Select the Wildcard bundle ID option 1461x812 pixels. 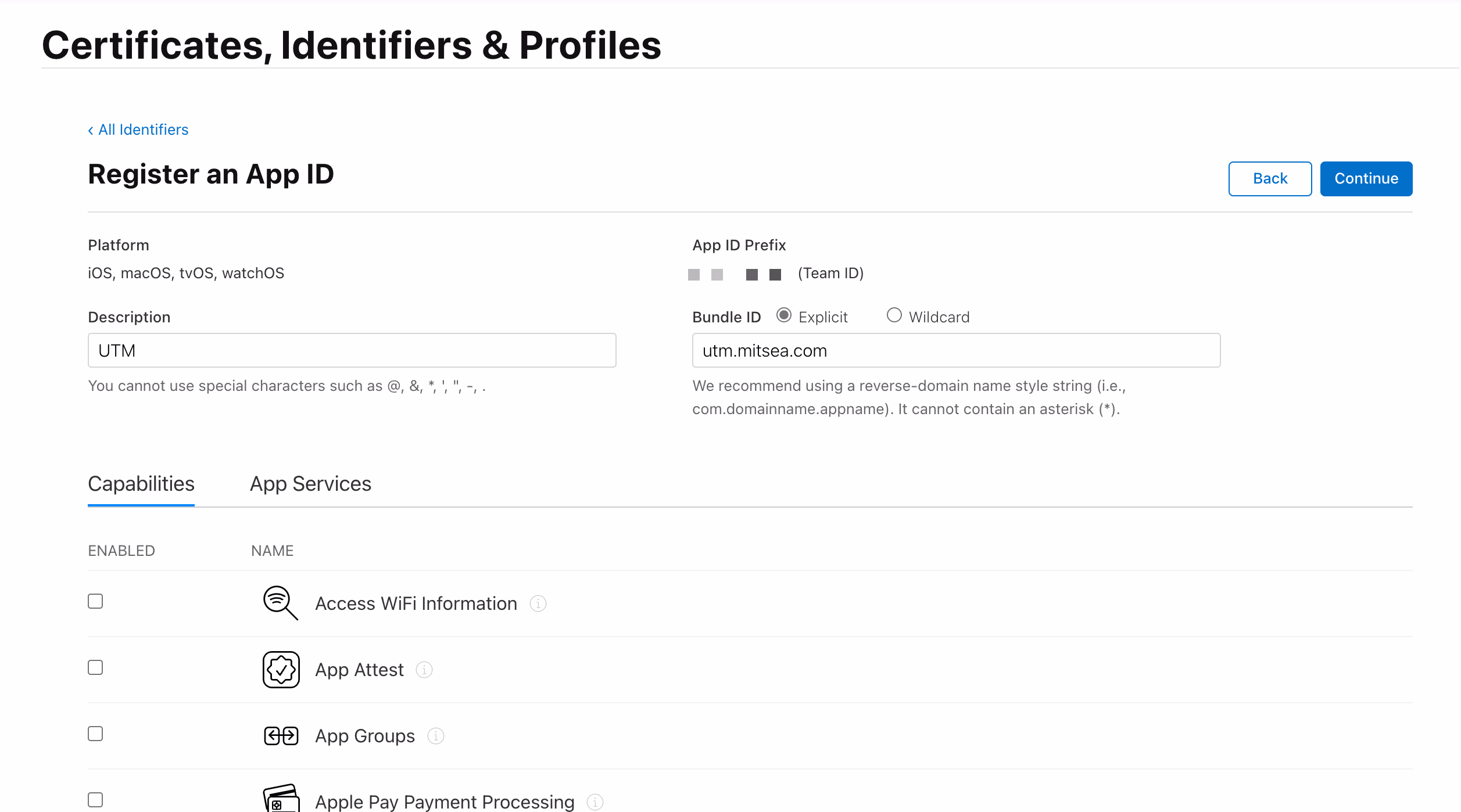[x=894, y=315]
